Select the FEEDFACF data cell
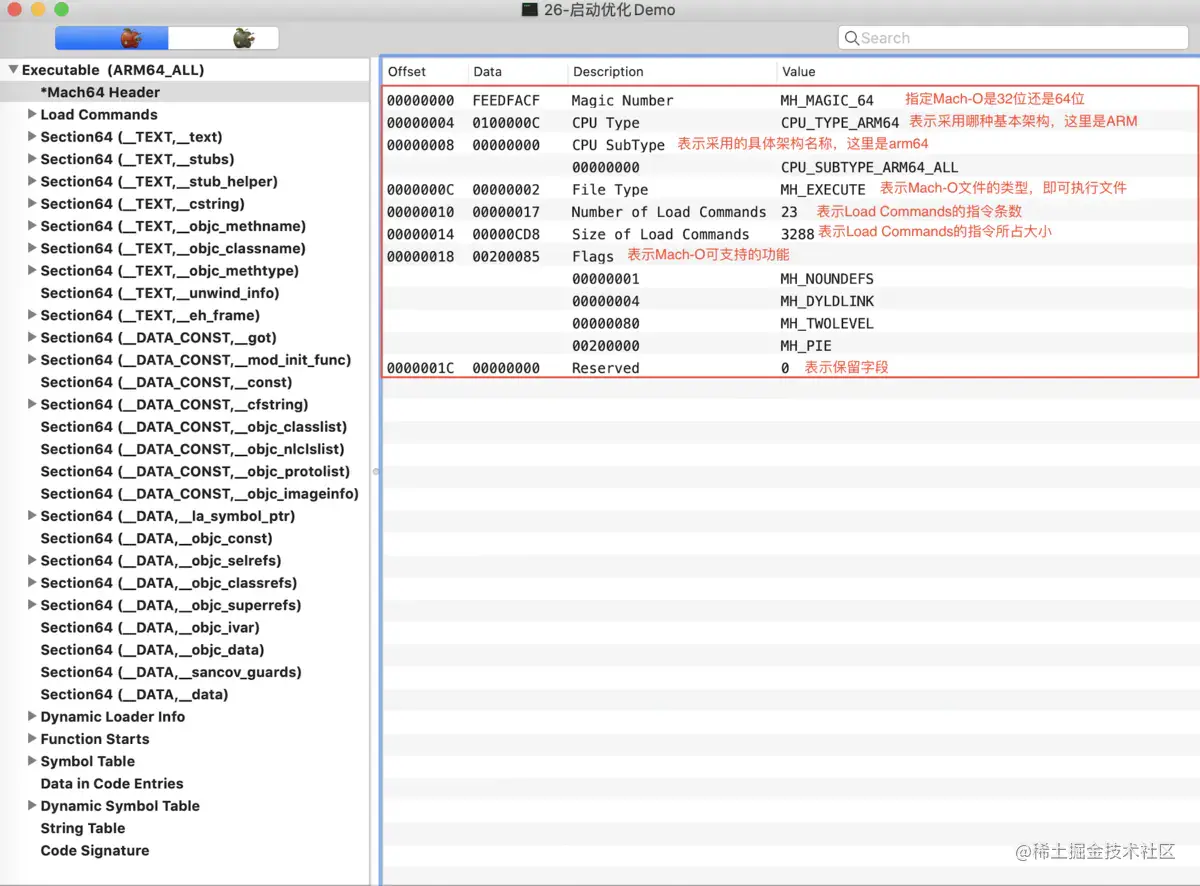The height and width of the screenshot is (886, 1200). click(x=506, y=100)
